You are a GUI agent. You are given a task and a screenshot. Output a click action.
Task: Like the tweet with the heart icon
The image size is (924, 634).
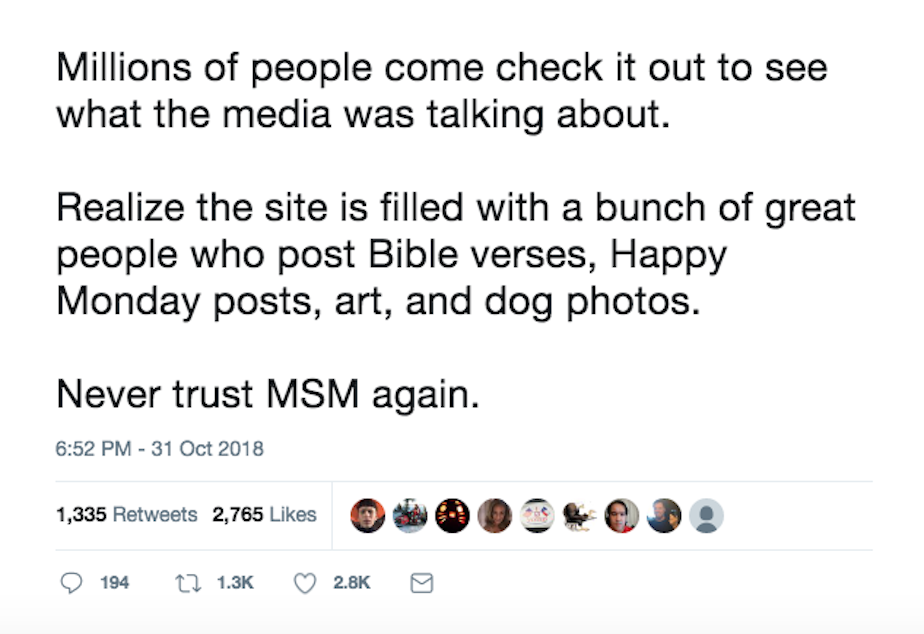[x=304, y=582]
